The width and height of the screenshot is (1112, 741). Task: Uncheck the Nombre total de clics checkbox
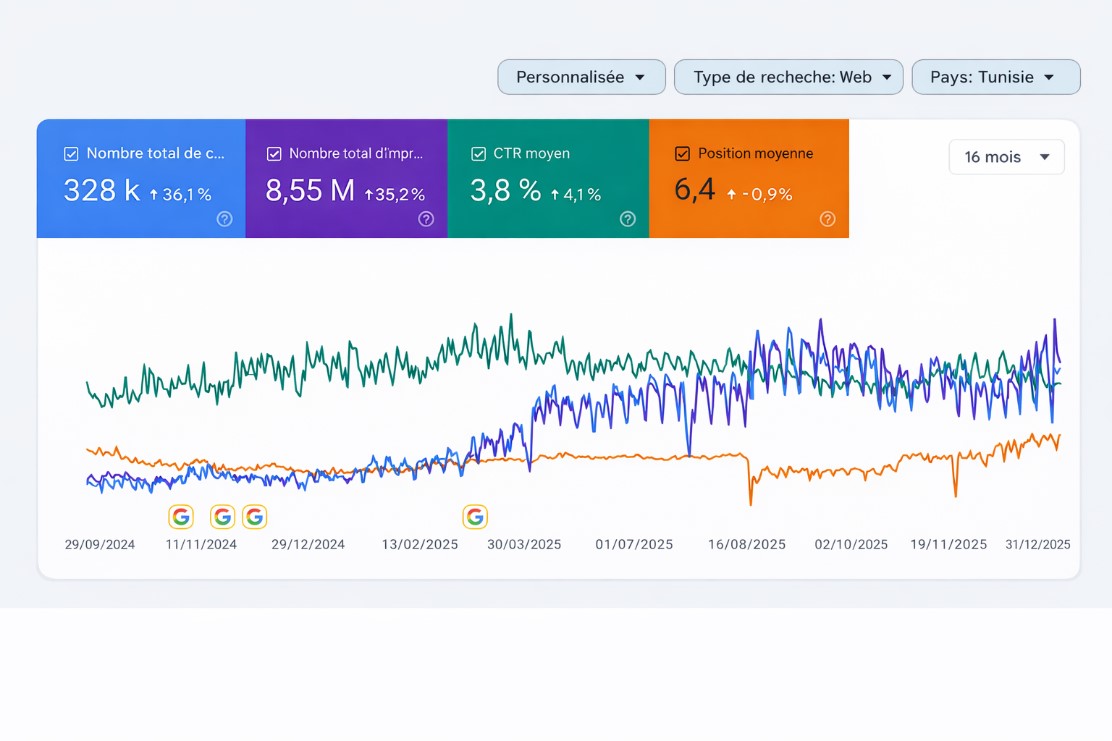click(71, 153)
